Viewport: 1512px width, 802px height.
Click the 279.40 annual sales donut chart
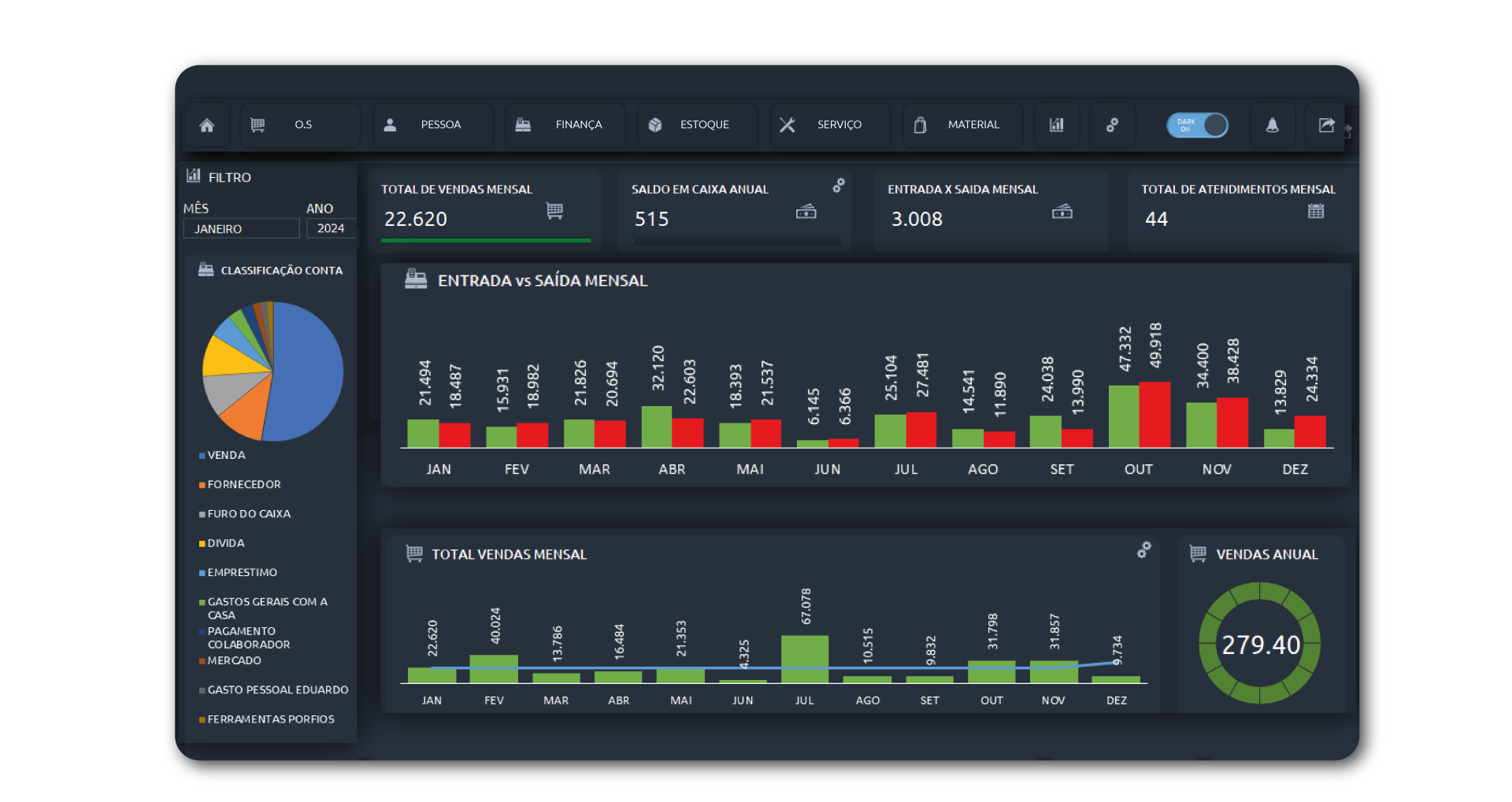click(1260, 644)
